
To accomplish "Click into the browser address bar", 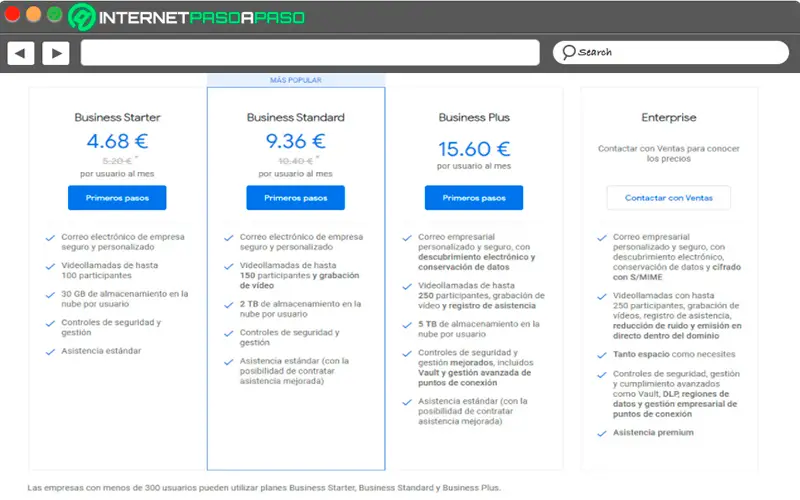I will (x=310, y=53).
